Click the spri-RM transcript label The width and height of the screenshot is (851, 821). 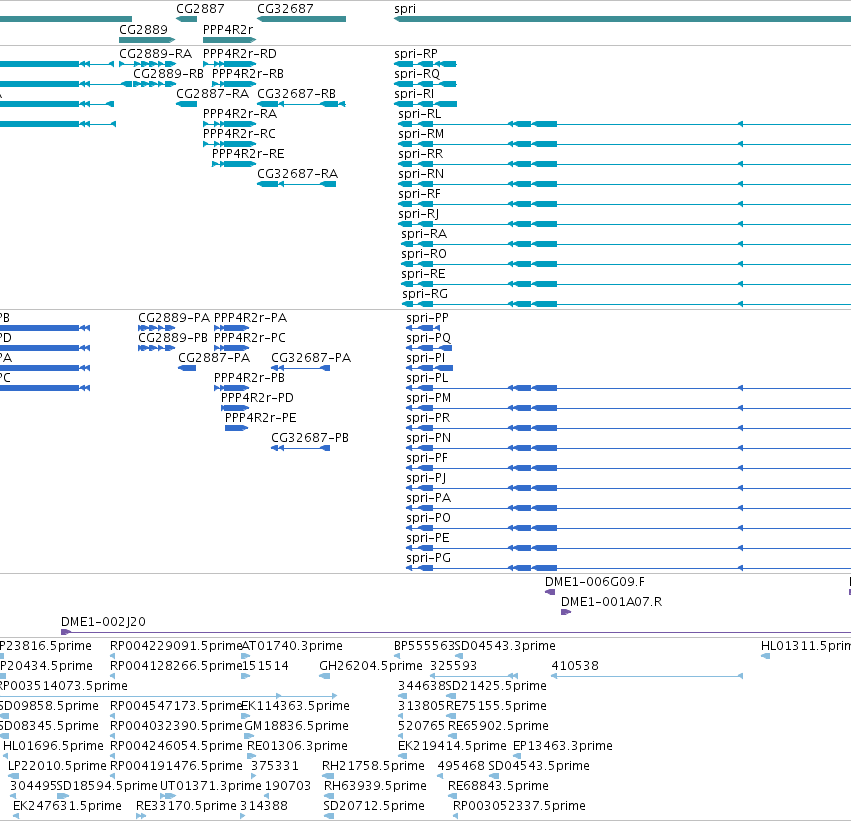(421, 134)
